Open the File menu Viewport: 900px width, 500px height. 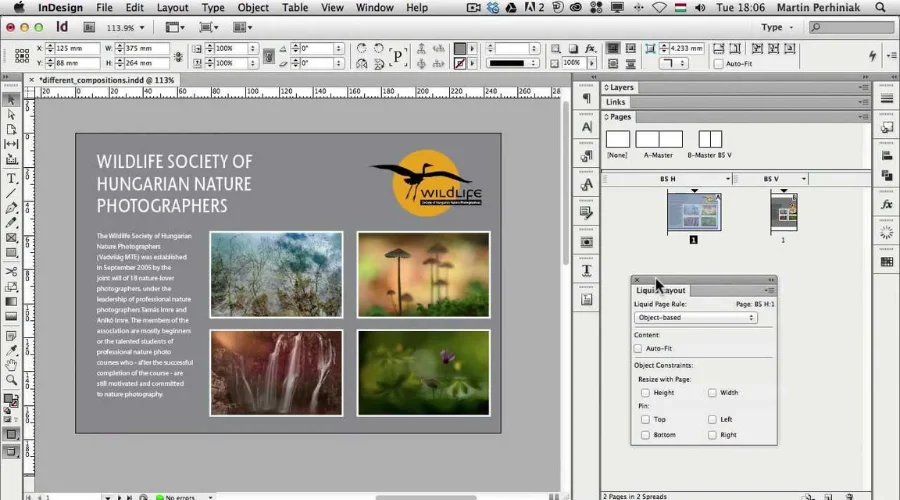(x=104, y=7)
